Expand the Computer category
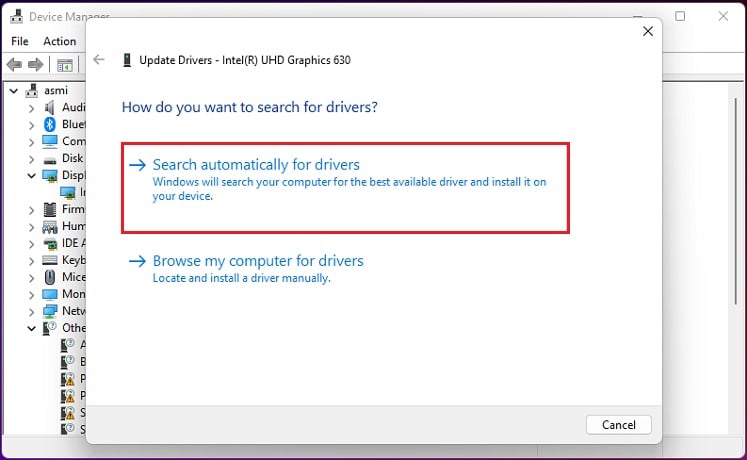 click(x=31, y=142)
